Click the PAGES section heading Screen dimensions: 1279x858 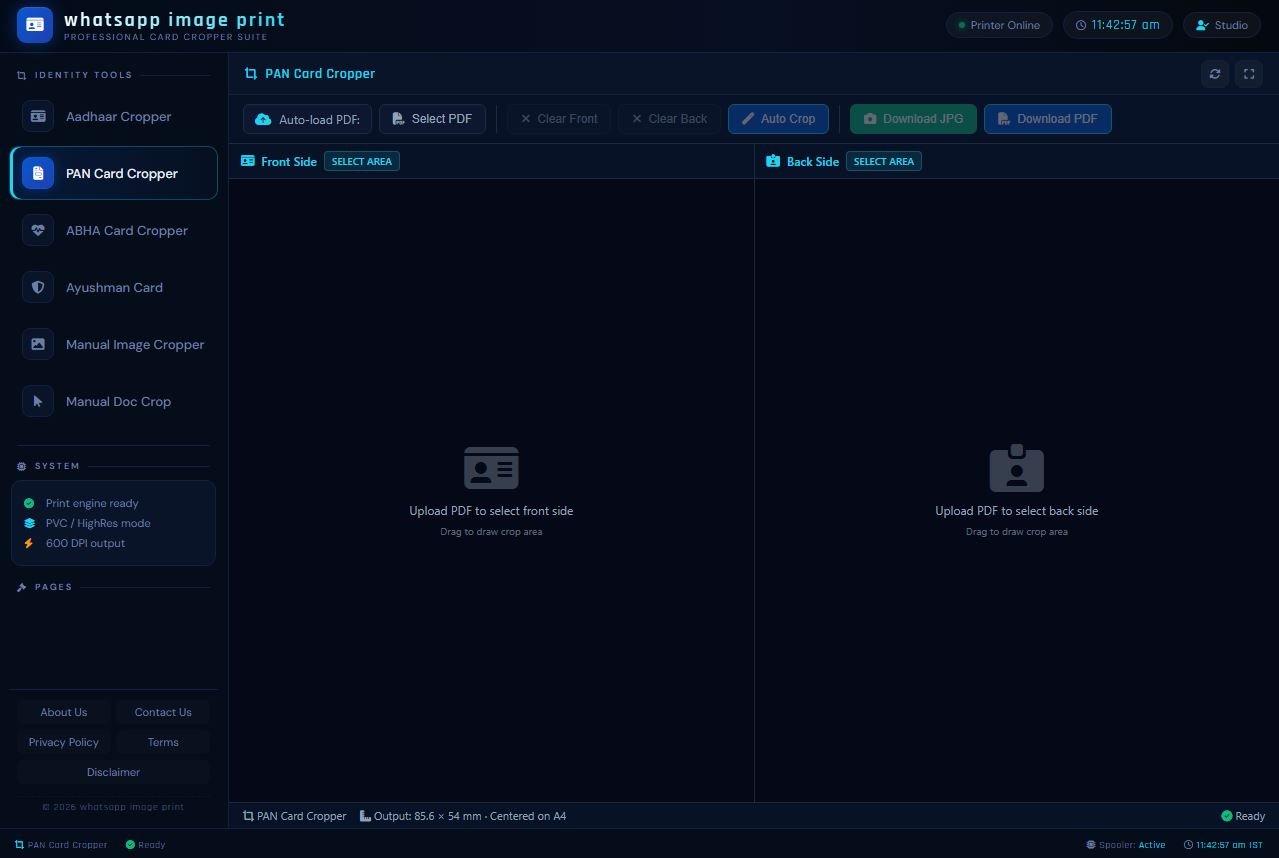click(x=53, y=587)
